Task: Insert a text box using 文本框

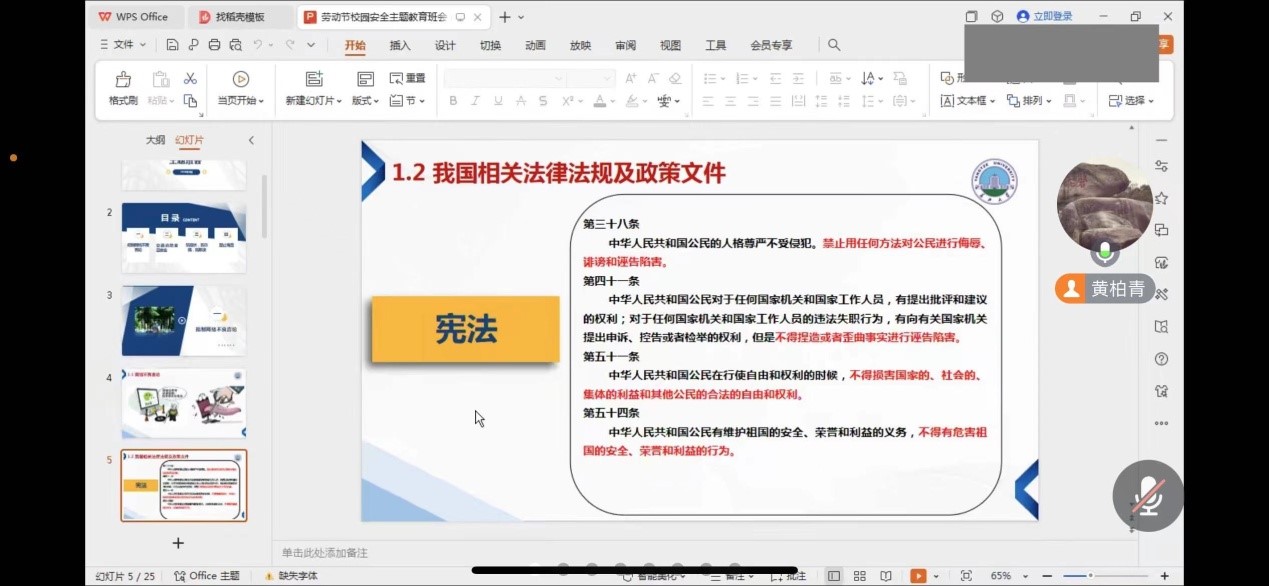Action: coord(965,100)
